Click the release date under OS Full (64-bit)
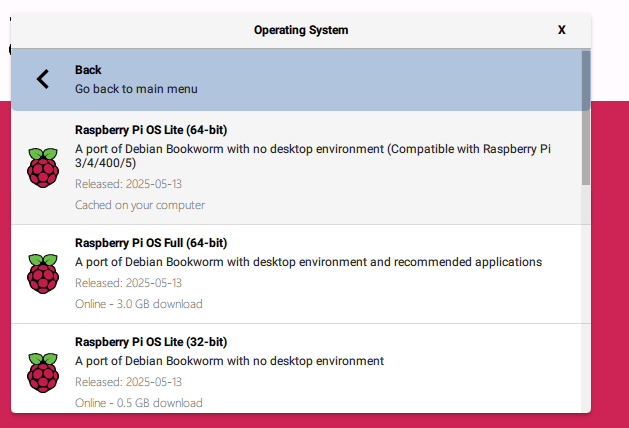The image size is (629, 428). [x=128, y=283]
